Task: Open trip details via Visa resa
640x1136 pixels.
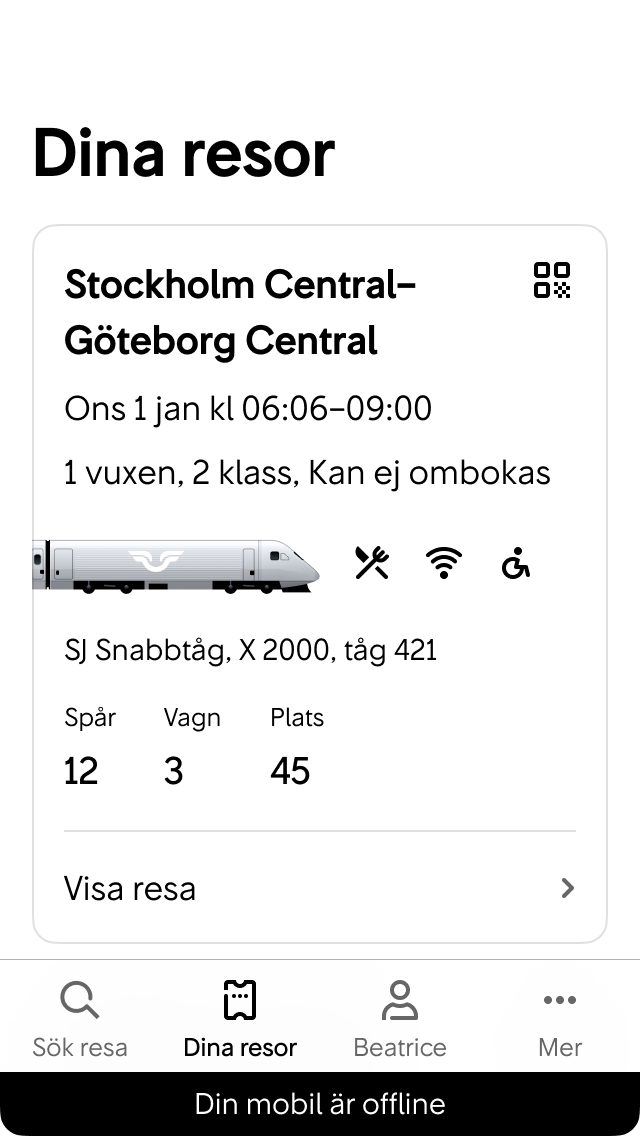Action: pos(130,888)
